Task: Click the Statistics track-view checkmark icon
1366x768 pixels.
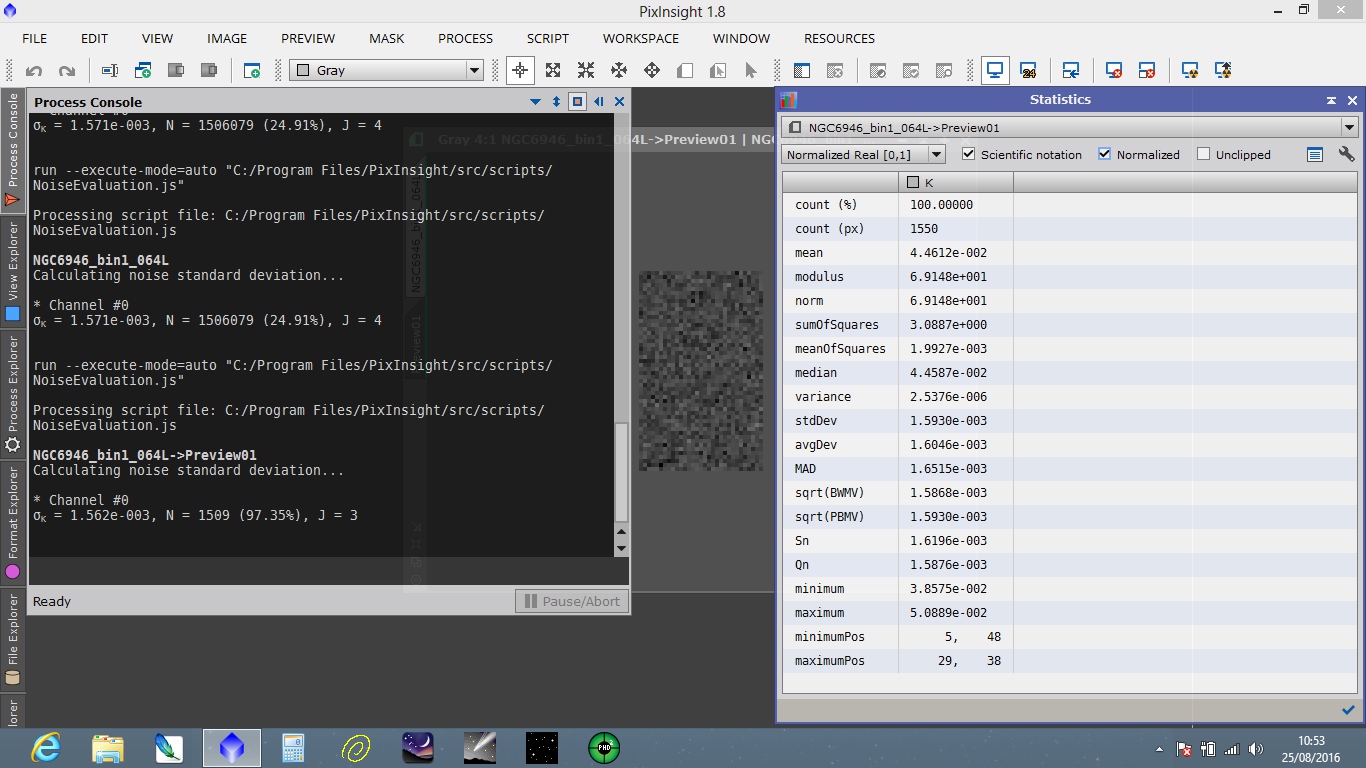Action: pyautogui.click(x=1348, y=710)
